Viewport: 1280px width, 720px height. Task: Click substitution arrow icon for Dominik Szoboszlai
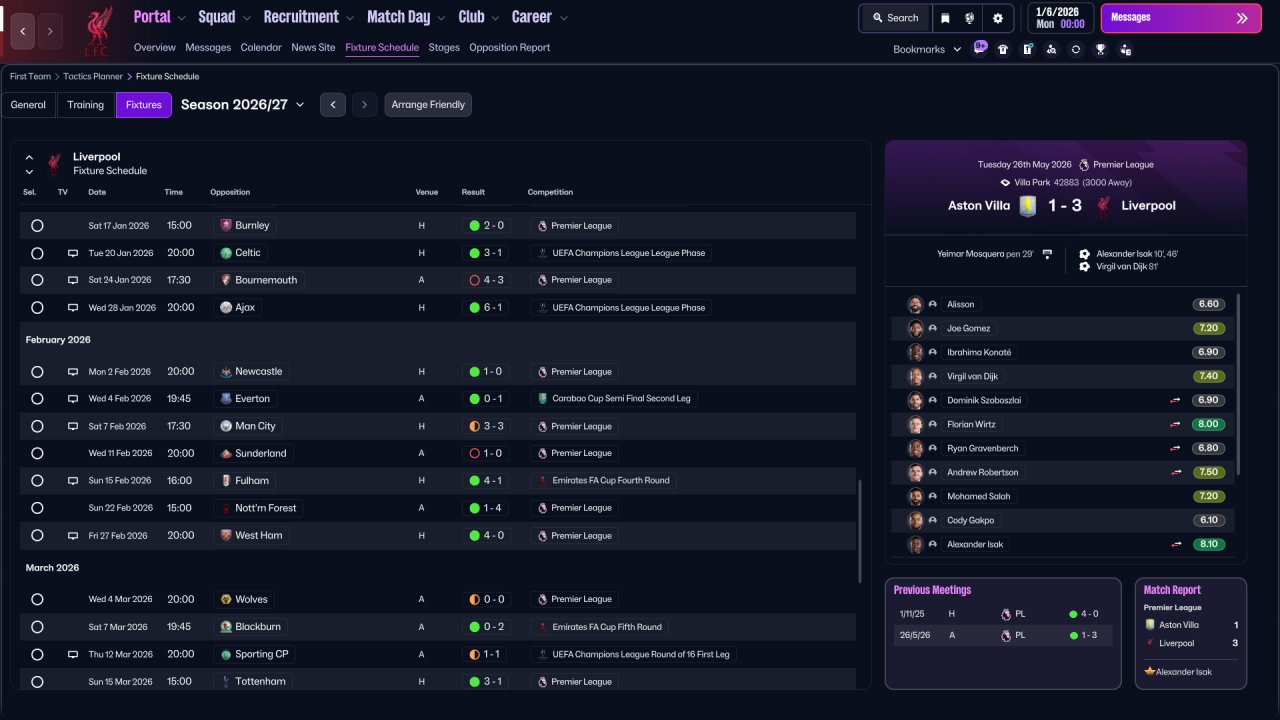pos(1176,400)
